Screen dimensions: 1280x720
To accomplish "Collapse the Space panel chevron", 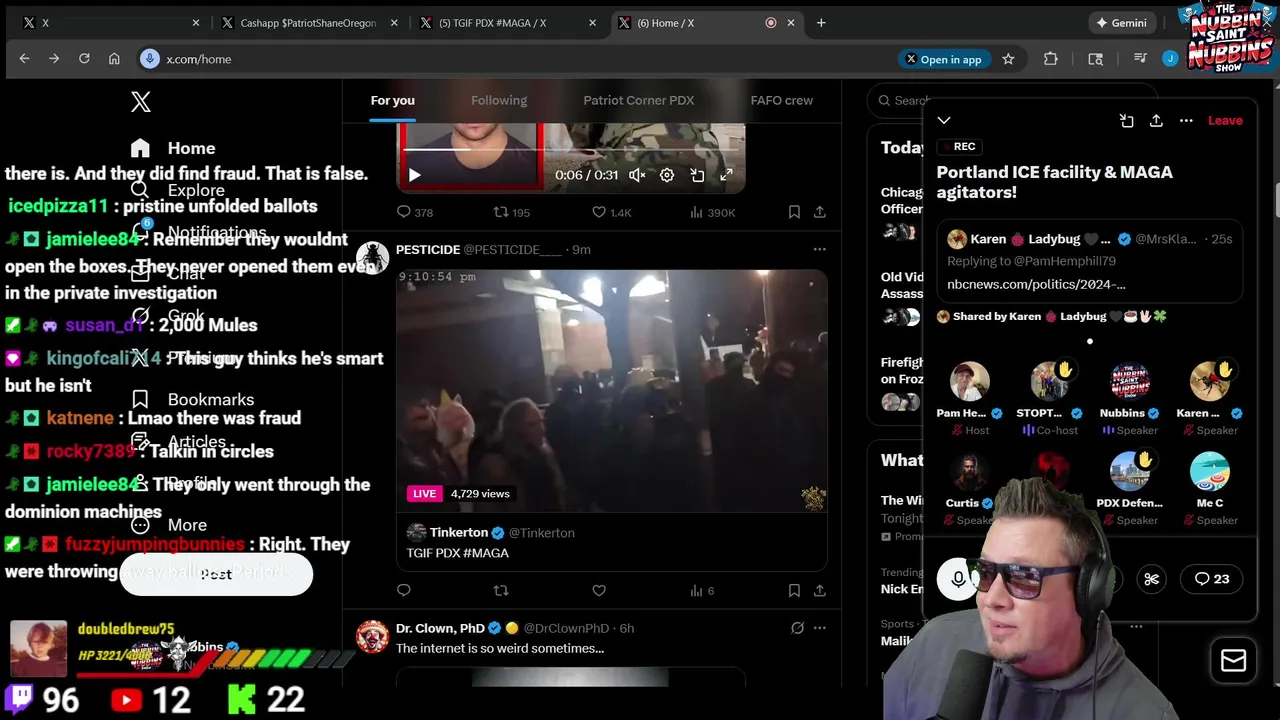I will click(x=944, y=120).
